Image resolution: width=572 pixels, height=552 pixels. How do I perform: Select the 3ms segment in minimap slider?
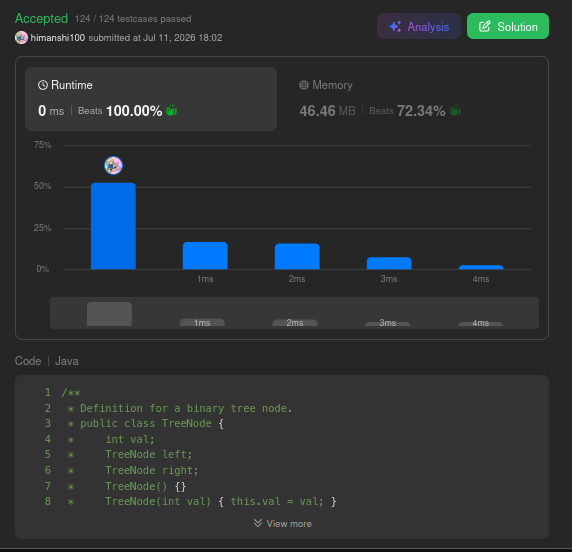pos(388,324)
